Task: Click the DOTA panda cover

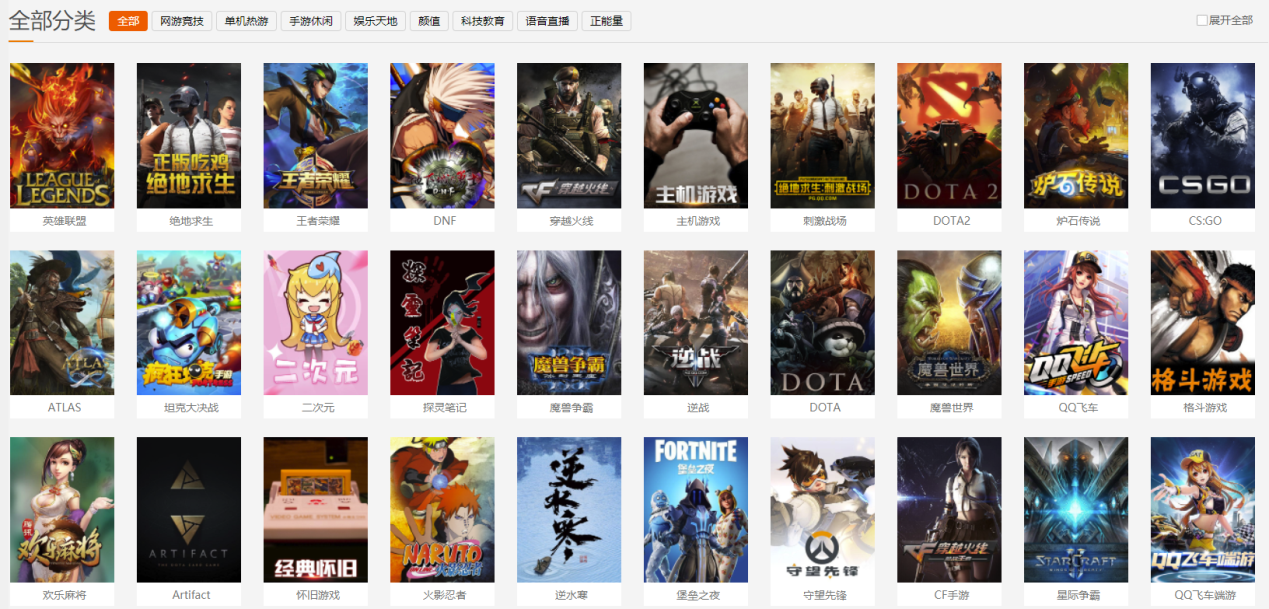Action: tap(823, 323)
